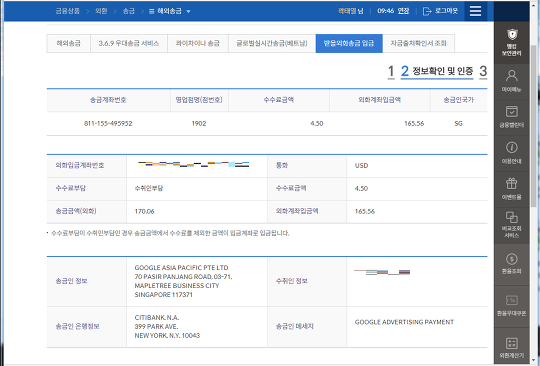Click the 399 PARK AVE. address line
This screenshot has height=366, width=540.
(x=156, y=326)
